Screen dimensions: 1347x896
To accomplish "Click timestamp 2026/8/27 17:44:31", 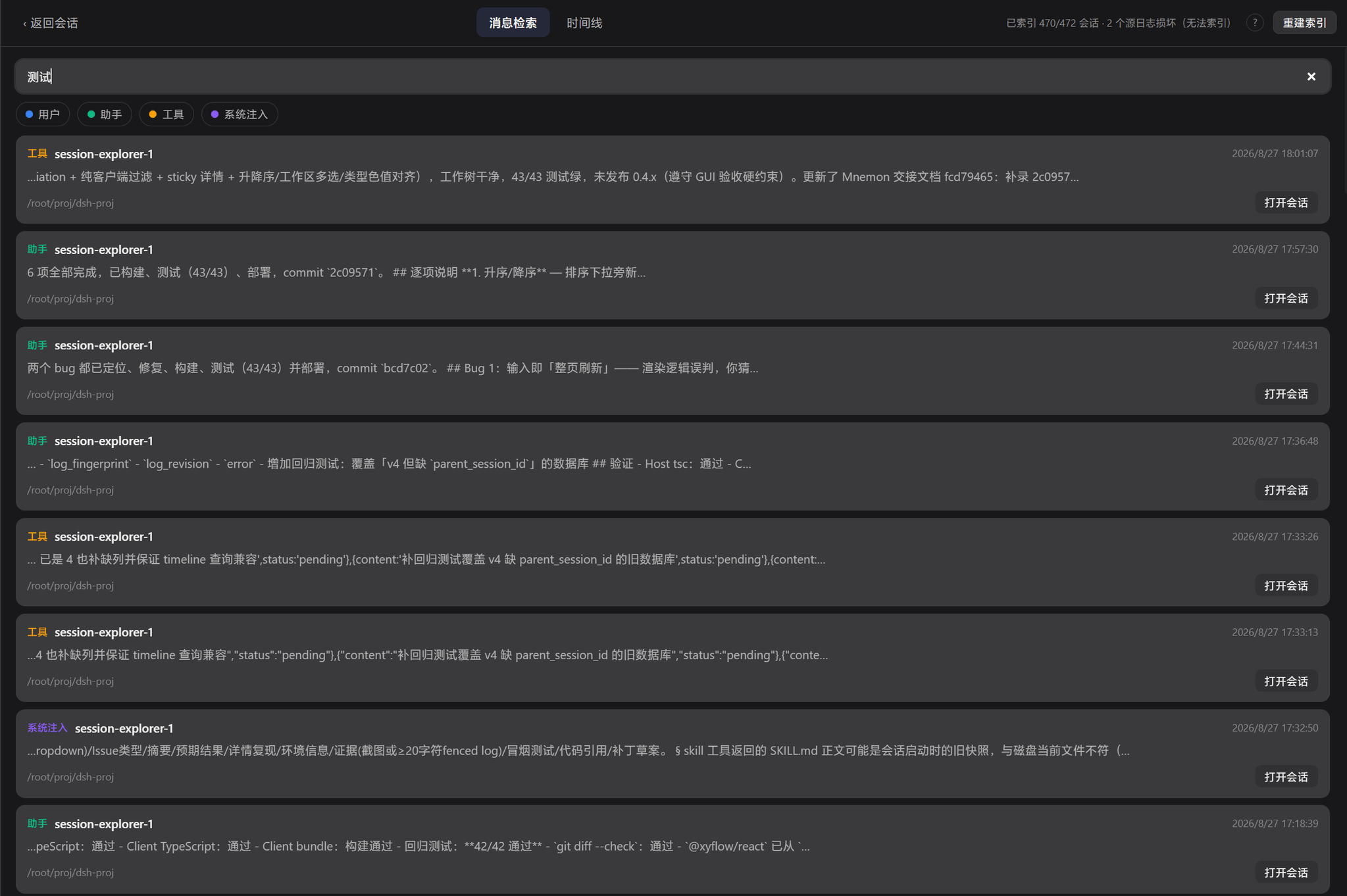I will [x=1275, y=345].
